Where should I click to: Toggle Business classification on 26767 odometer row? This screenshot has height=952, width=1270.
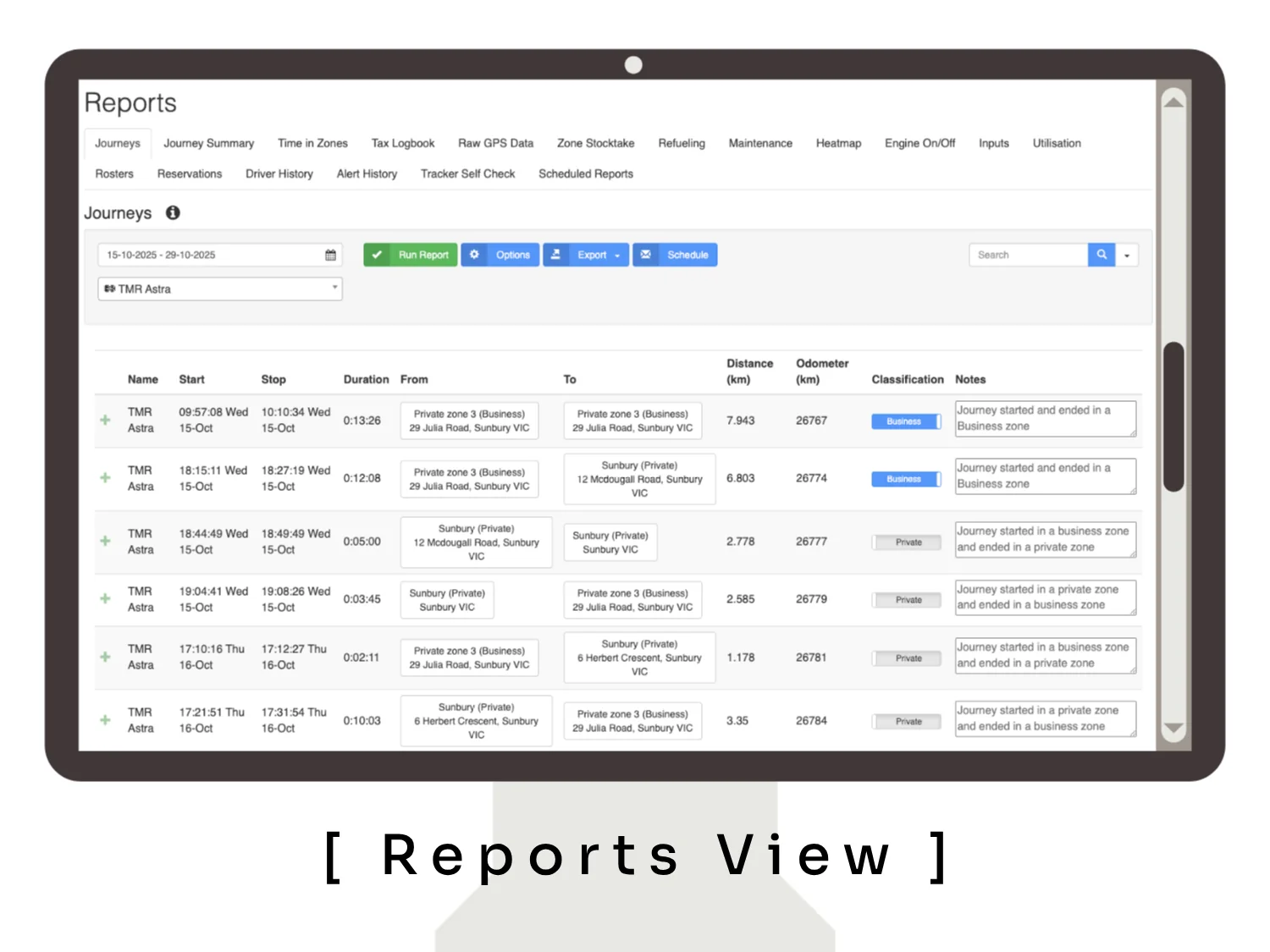906,421
